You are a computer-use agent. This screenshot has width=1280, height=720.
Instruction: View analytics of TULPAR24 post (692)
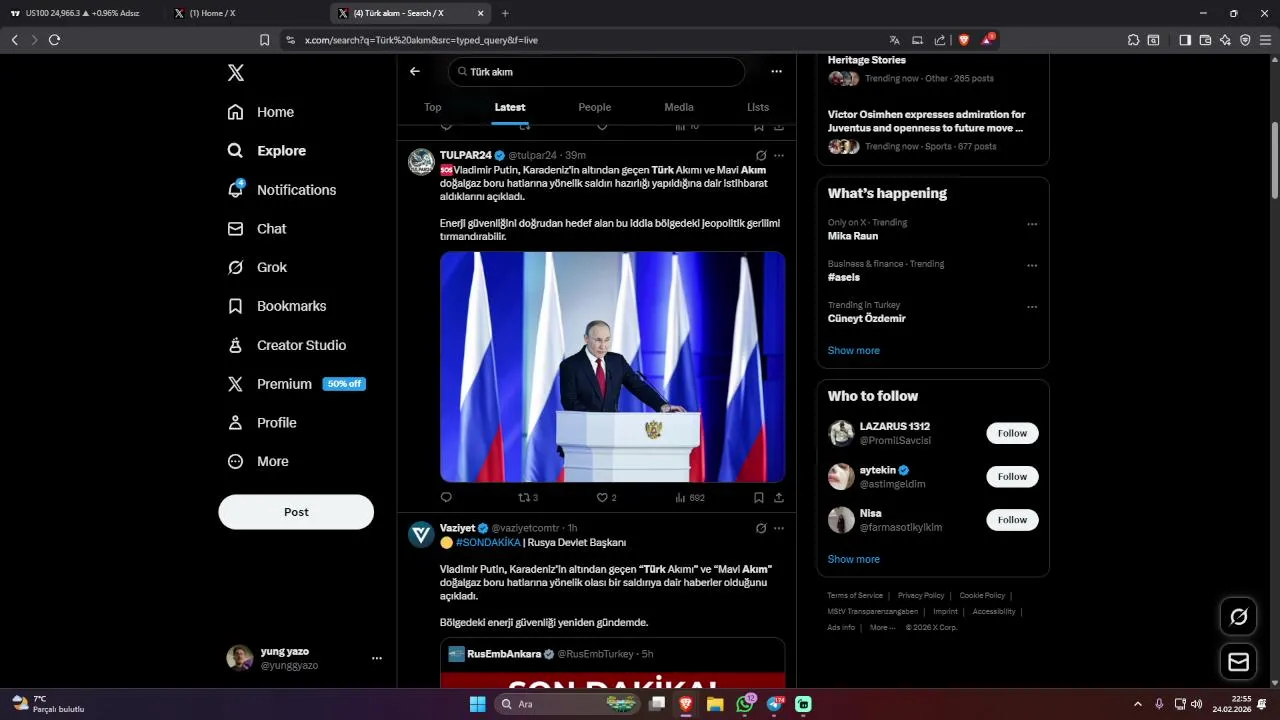(689, 497)
